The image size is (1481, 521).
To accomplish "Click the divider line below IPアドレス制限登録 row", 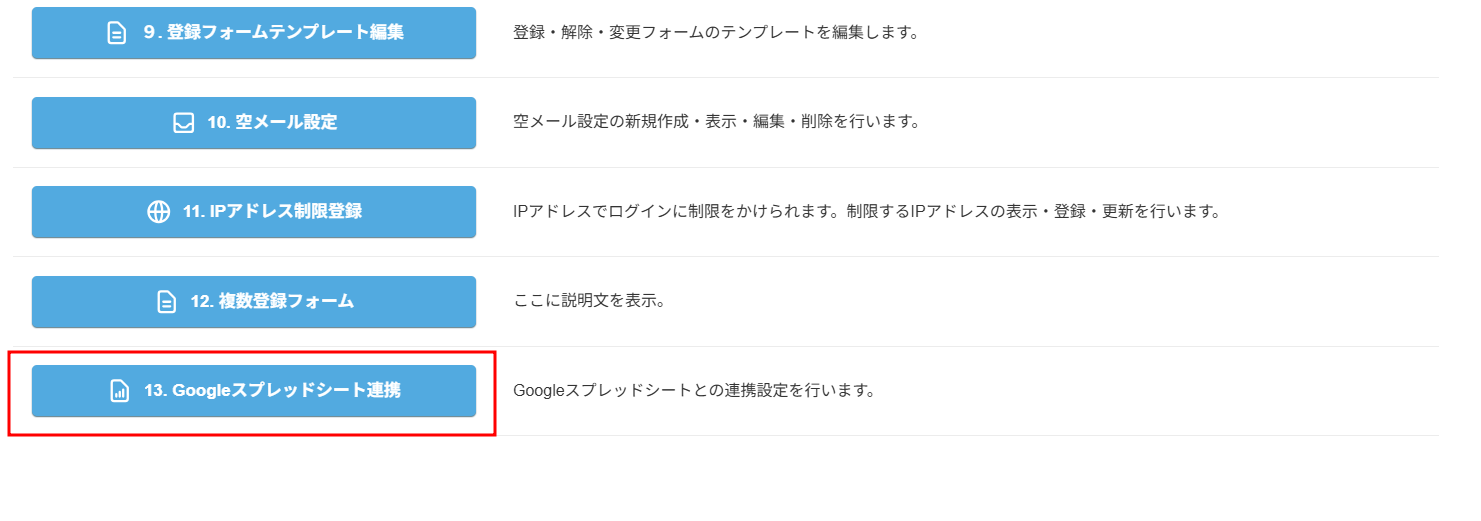I will pyautogui.click(x=726, y=256).
